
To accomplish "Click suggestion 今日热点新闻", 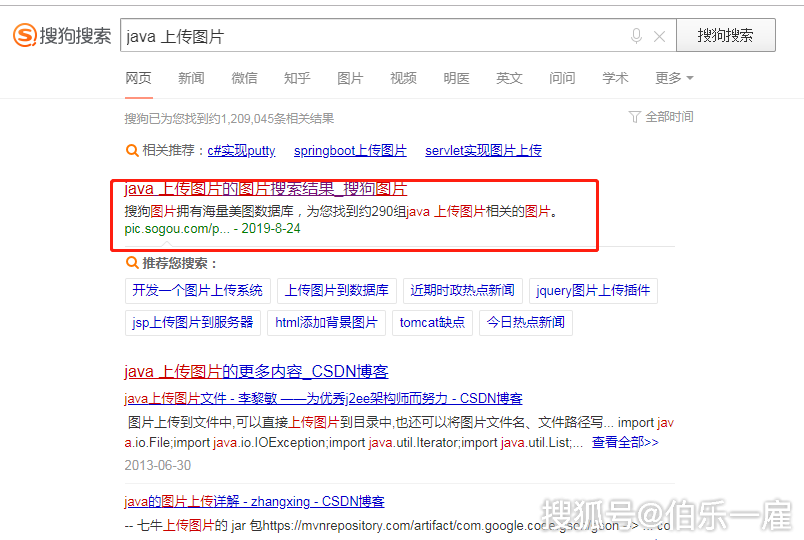I will pos(526,323).
